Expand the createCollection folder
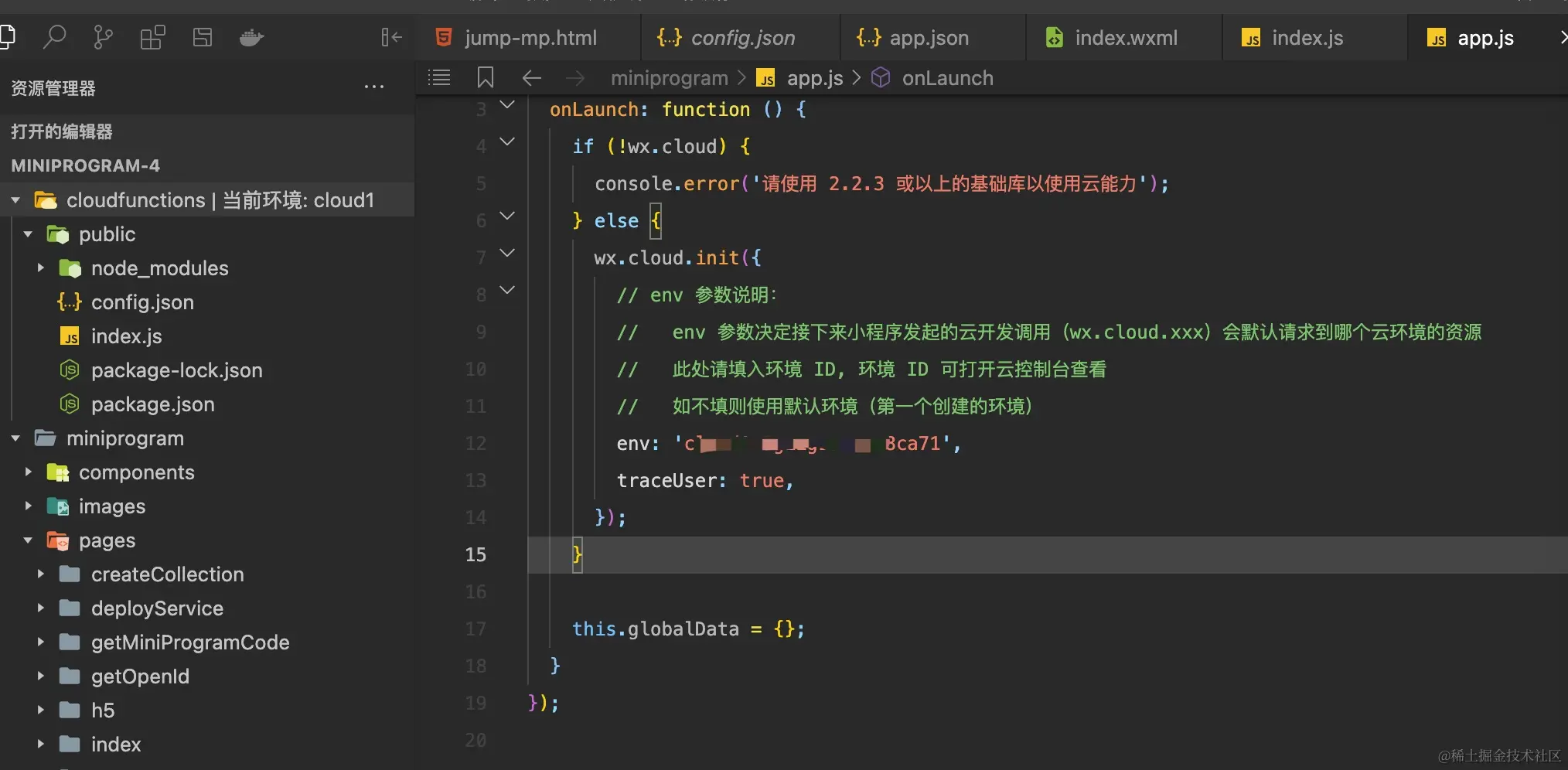The height and width of the screenshot is (770, 1568). 40,574
